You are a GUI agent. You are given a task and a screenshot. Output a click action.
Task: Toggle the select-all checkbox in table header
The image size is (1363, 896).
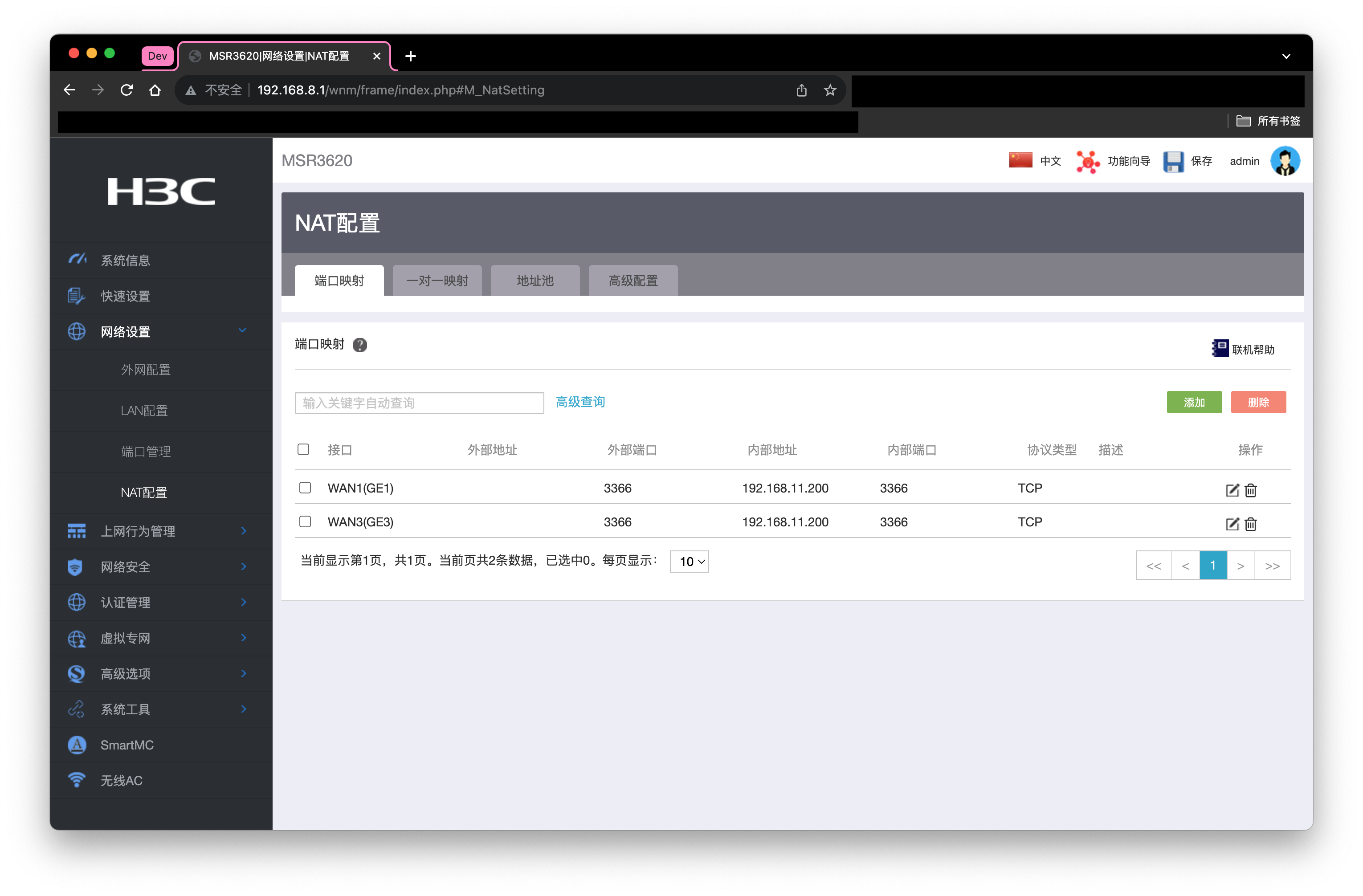click(303, 449)
